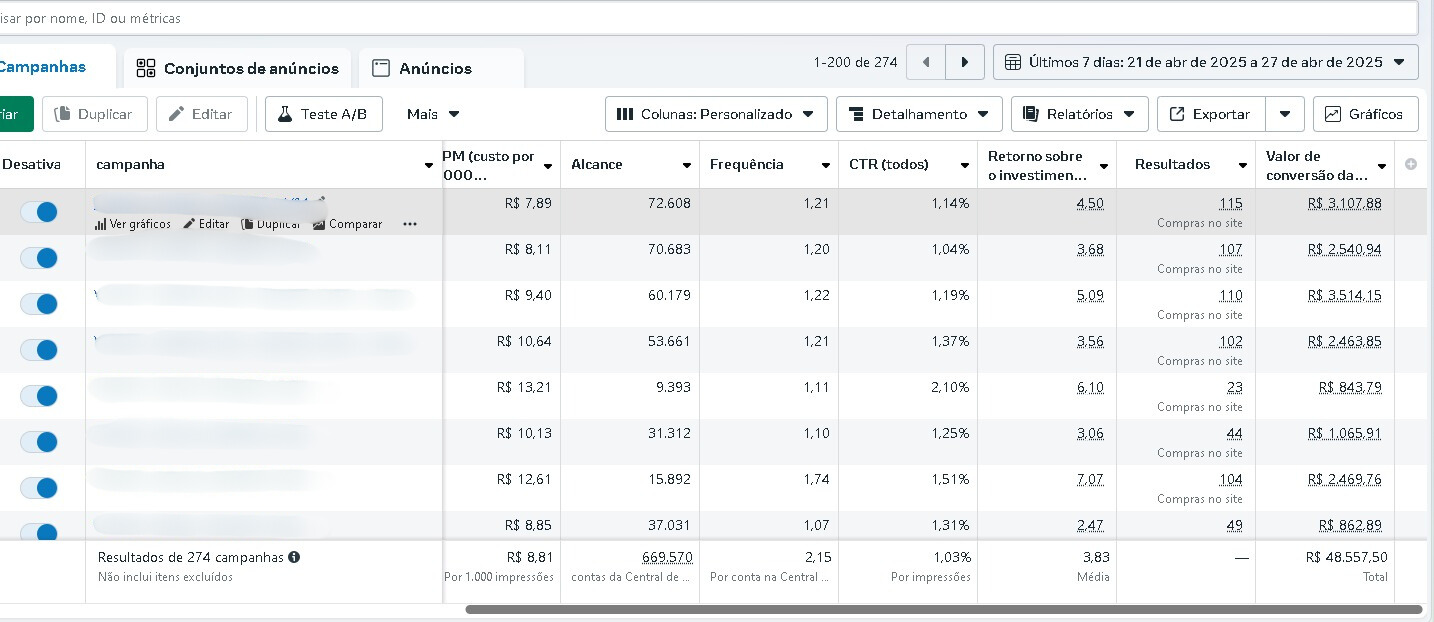Image resolution: width=1434 pixels, height=622 pixels.
Task: Click conversion value R$ 3.514,15
Action: [1344, 295]
